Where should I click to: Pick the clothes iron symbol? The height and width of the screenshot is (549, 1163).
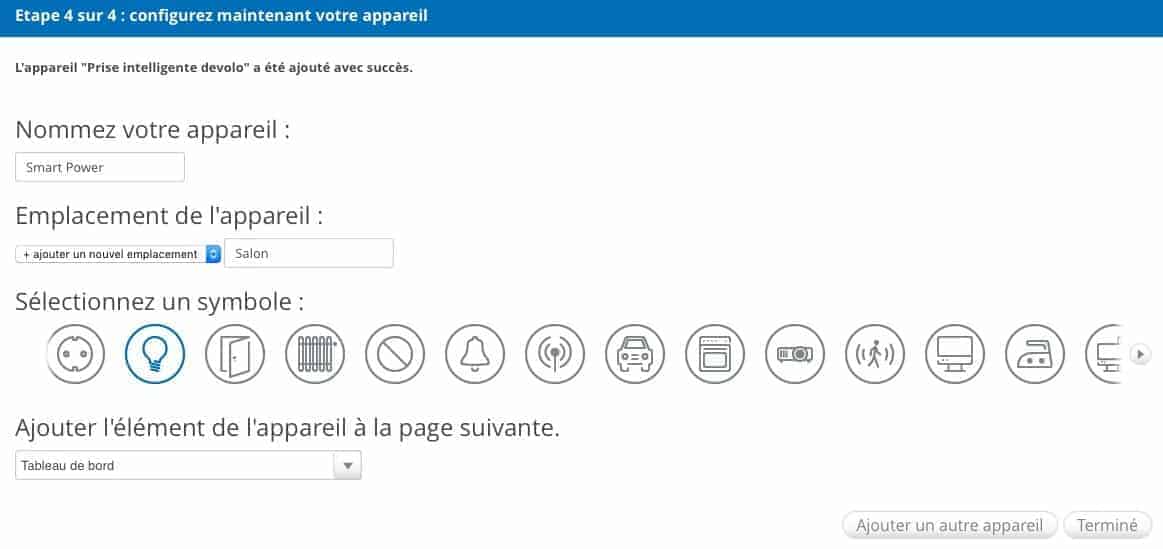pyautogui.click(x=1035, y=353)
